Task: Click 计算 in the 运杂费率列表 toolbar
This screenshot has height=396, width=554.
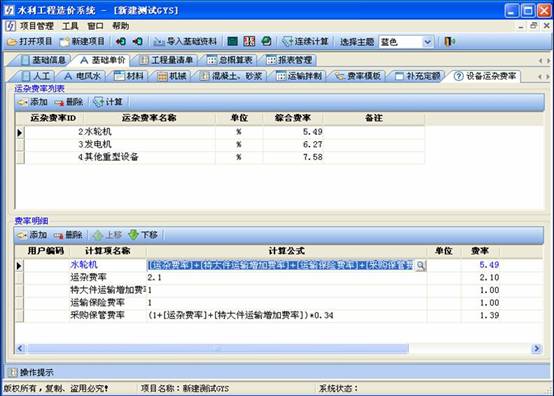Action: [108, 102]
